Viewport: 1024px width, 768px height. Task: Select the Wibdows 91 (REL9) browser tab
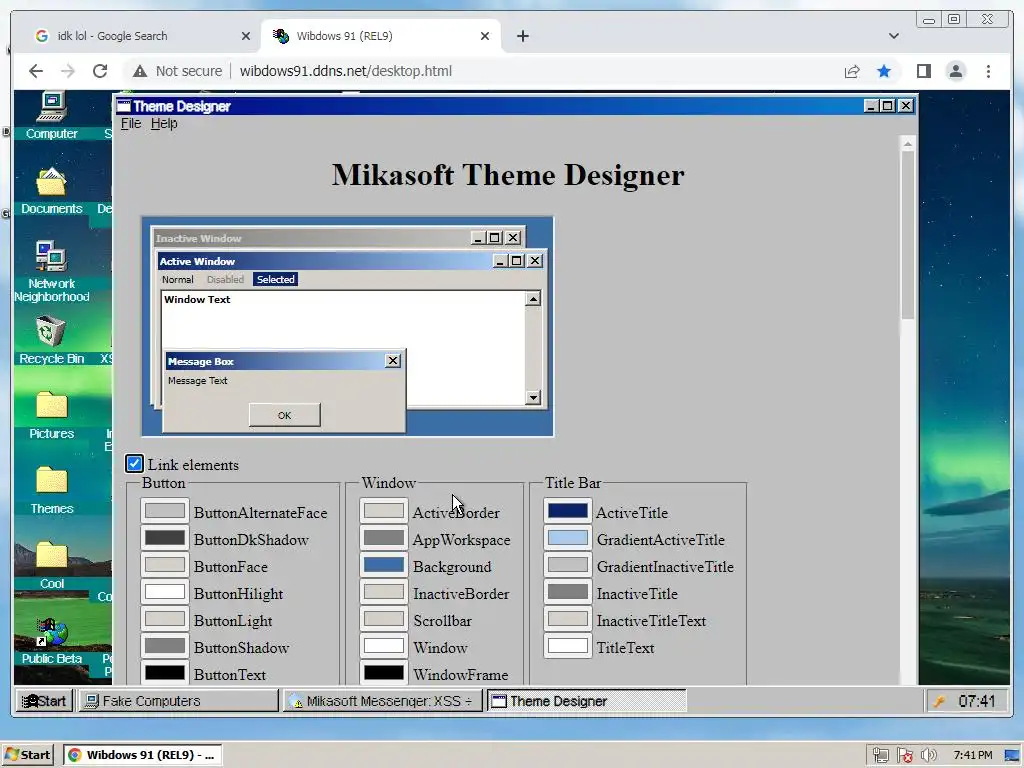[381, 36]
